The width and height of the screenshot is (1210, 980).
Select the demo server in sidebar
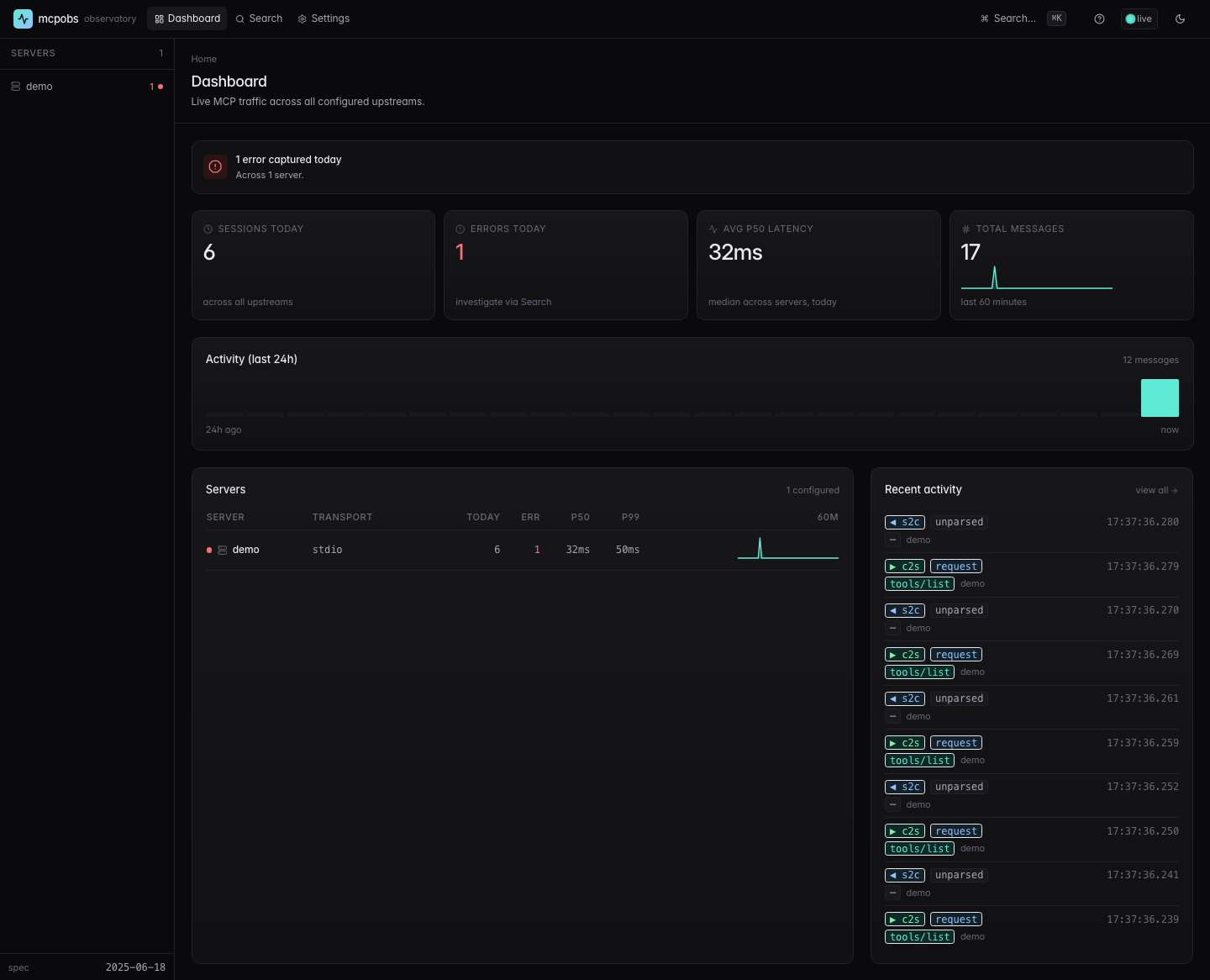tap(87, 87)
